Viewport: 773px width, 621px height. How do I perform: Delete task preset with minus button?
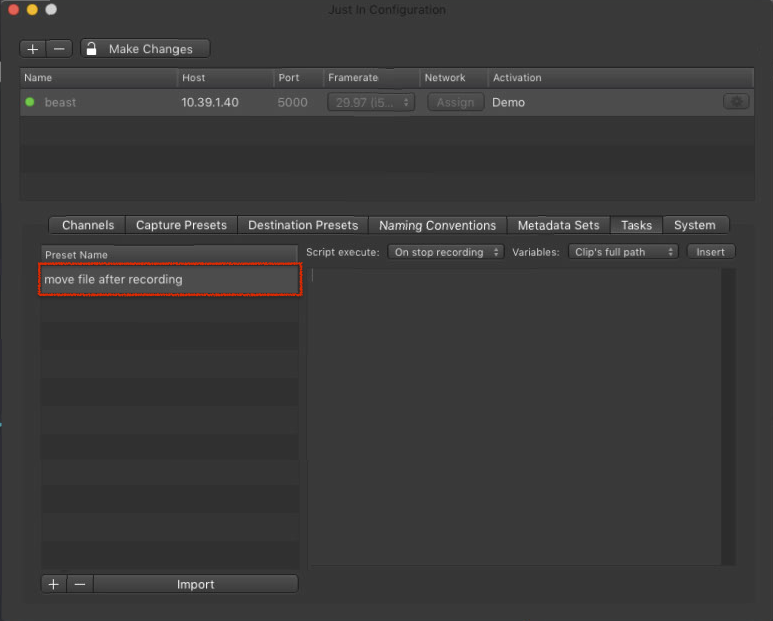point(80,585)
